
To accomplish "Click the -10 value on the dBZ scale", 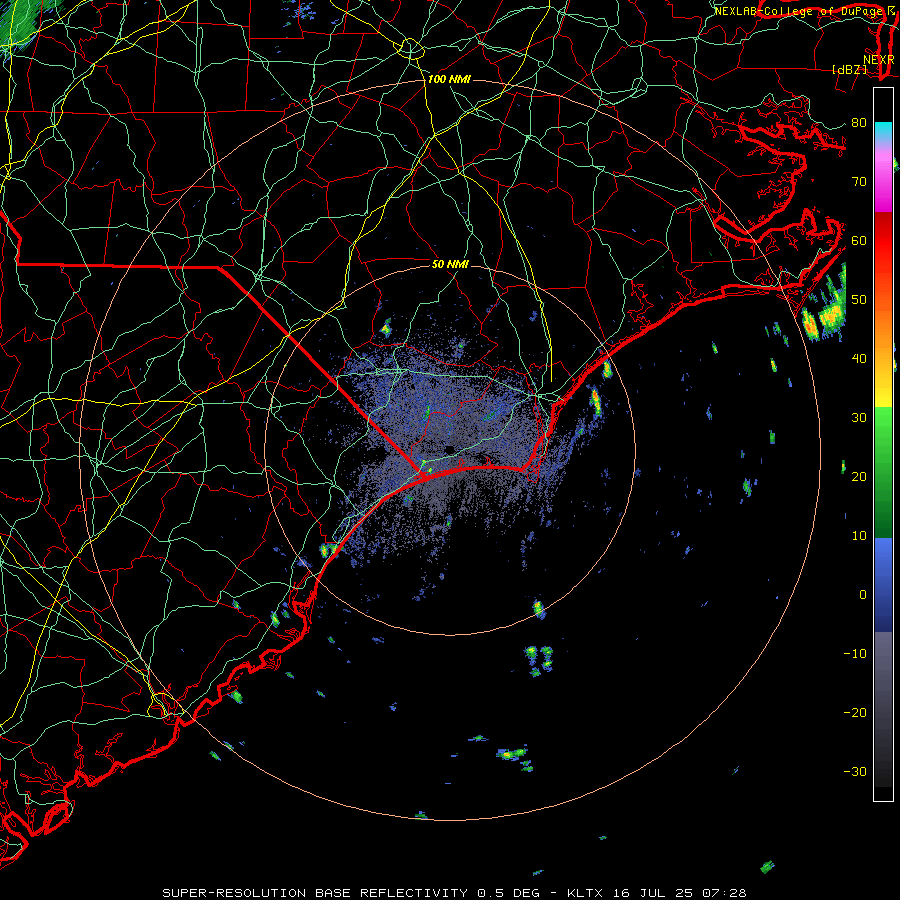I will click(855, 654).
